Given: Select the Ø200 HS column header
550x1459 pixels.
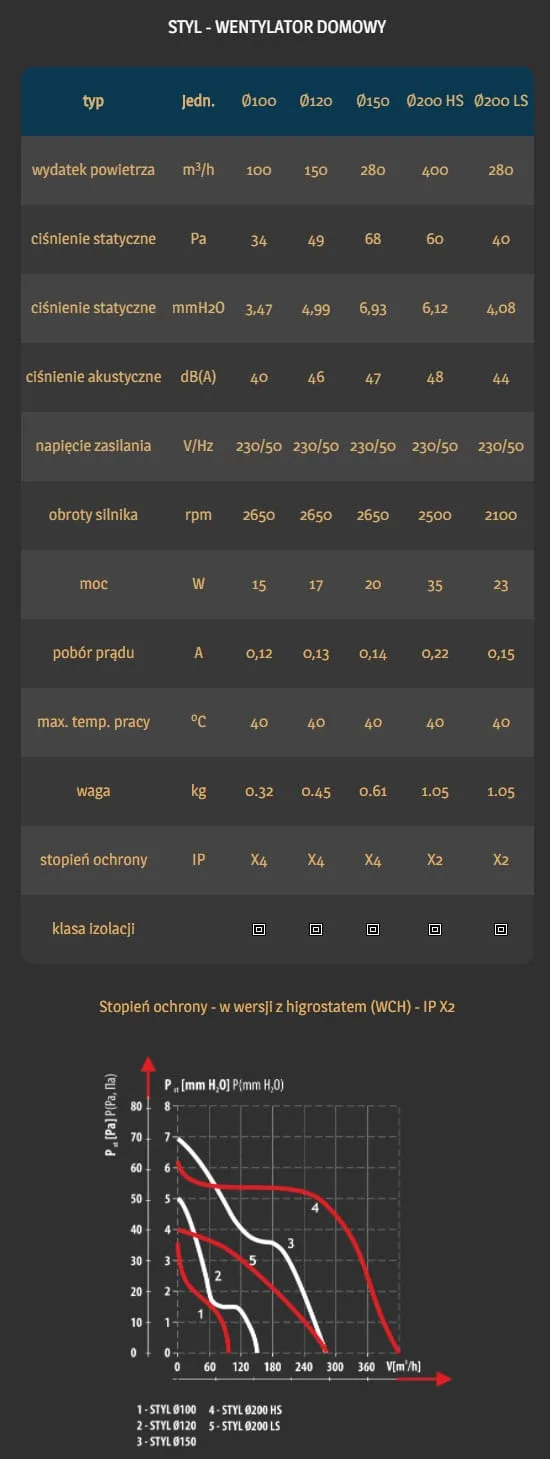Looking at the screenshot, I should [x=435, y=102].
